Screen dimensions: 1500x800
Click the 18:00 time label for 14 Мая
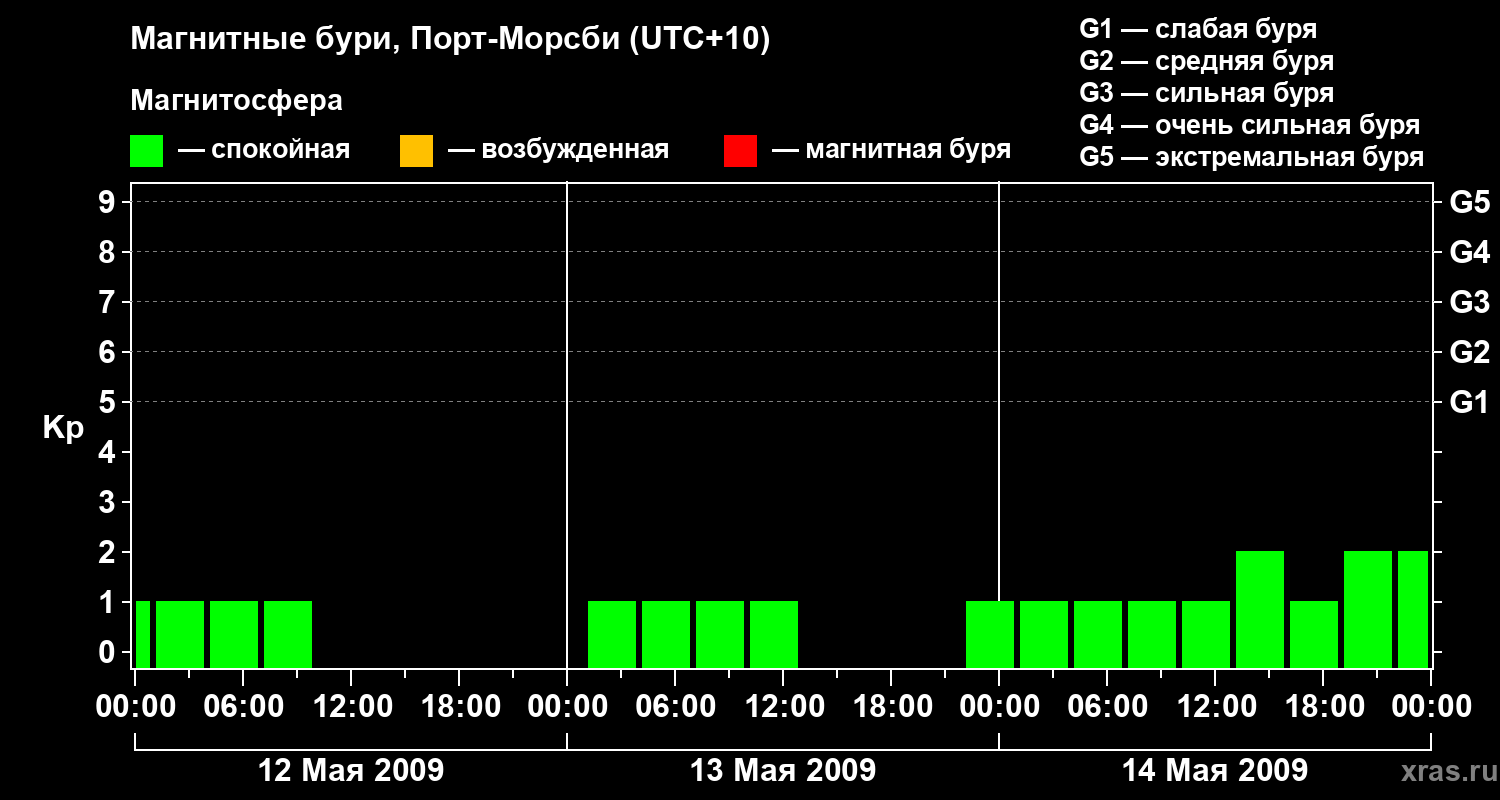tap(1323, 707)
